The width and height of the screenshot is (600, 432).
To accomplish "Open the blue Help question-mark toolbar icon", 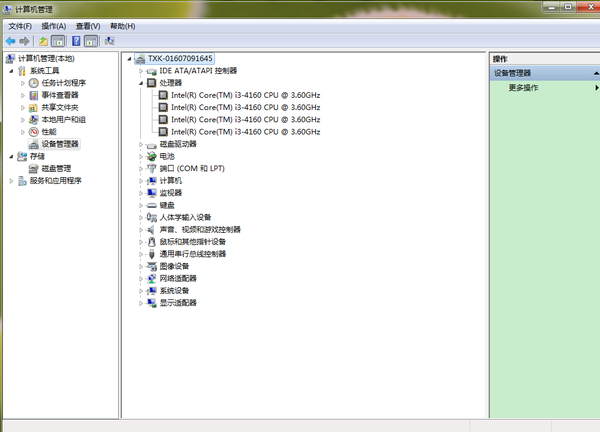I will click(x=76, y=41).
